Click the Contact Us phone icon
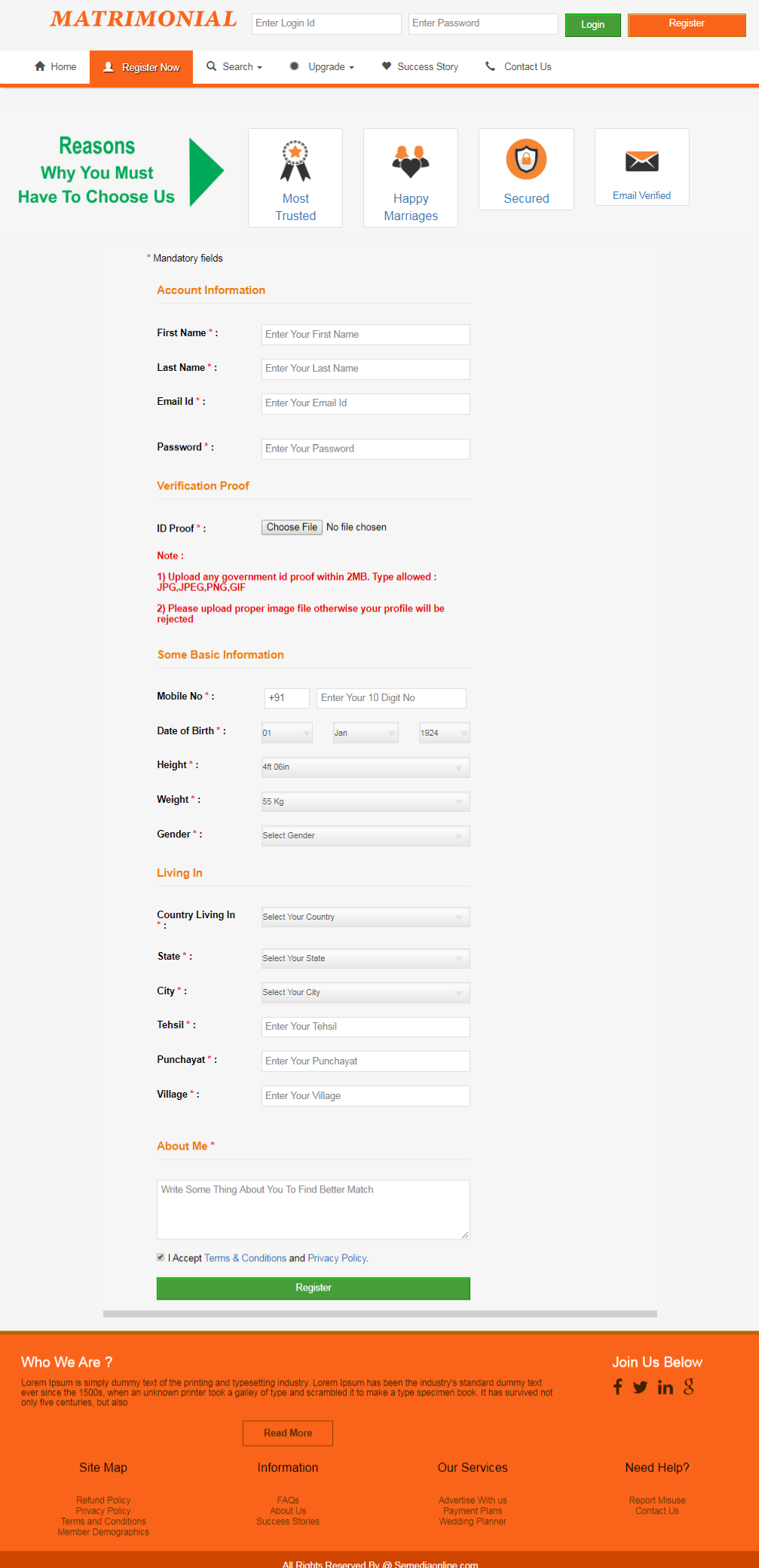 tap(490, 66)
